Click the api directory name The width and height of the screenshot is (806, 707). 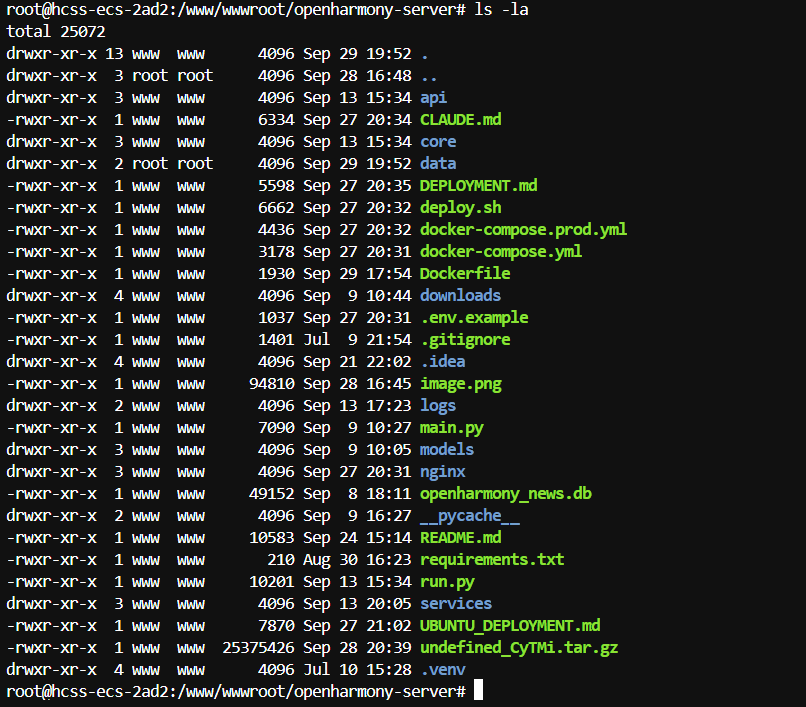[433, 97]
